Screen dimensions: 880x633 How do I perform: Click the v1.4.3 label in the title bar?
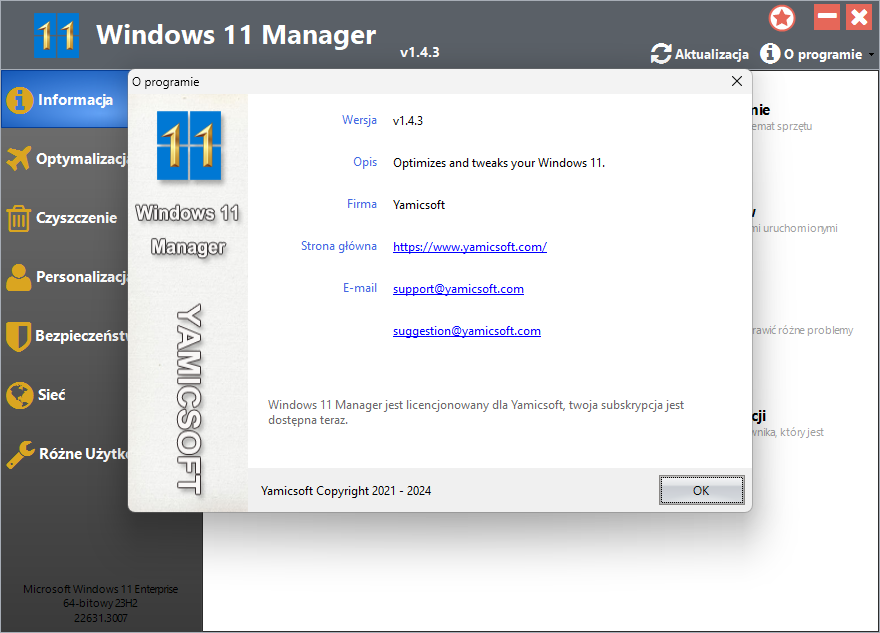click(419, 53)
